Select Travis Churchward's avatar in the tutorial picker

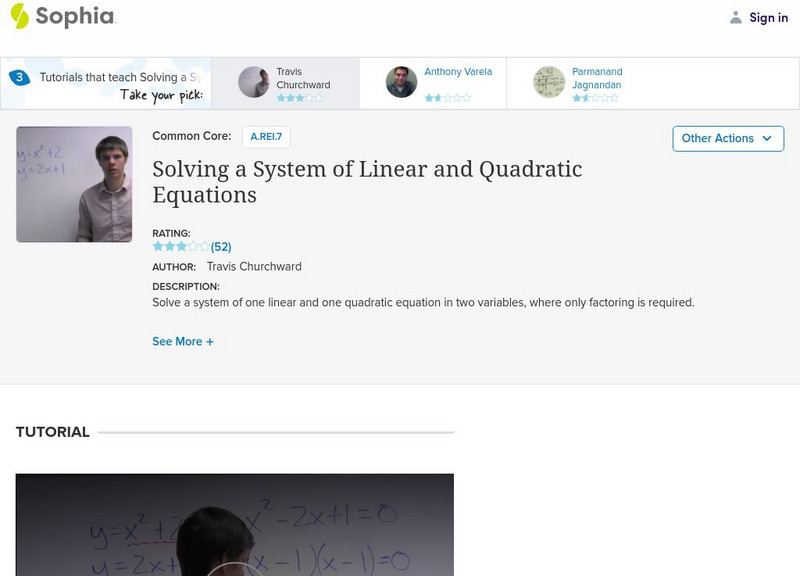[x=254, y=82]
